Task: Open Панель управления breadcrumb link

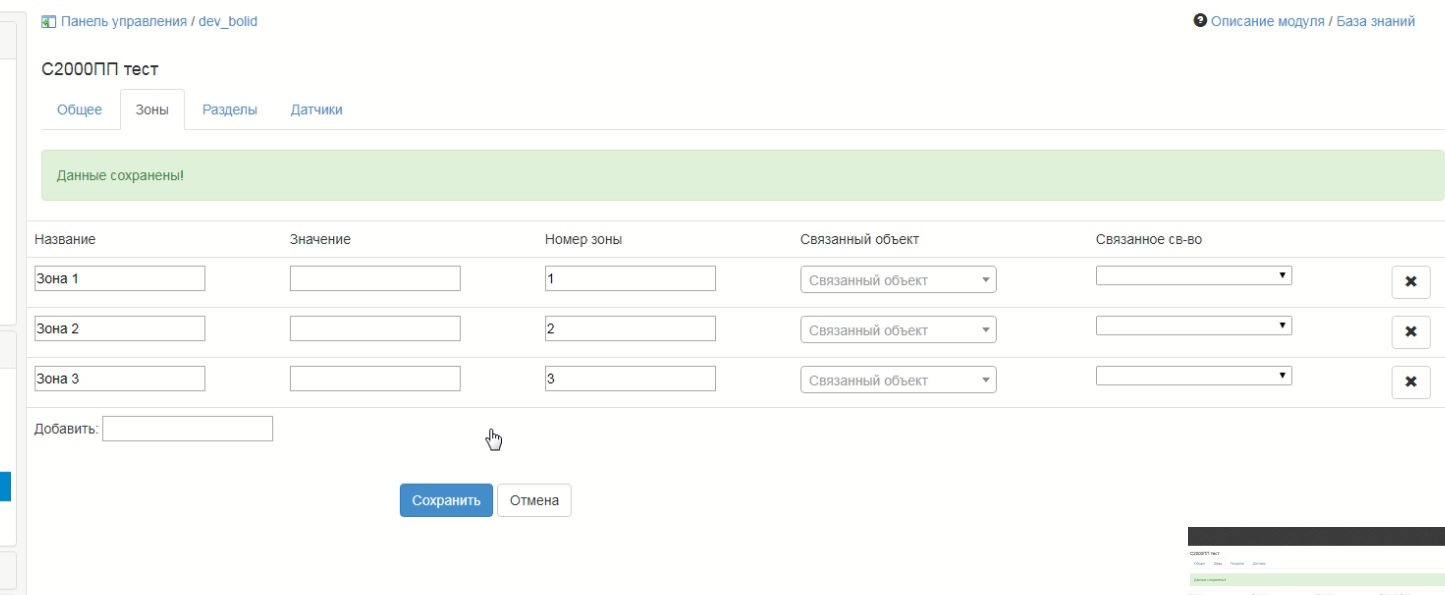Action: tap(126, 21)
